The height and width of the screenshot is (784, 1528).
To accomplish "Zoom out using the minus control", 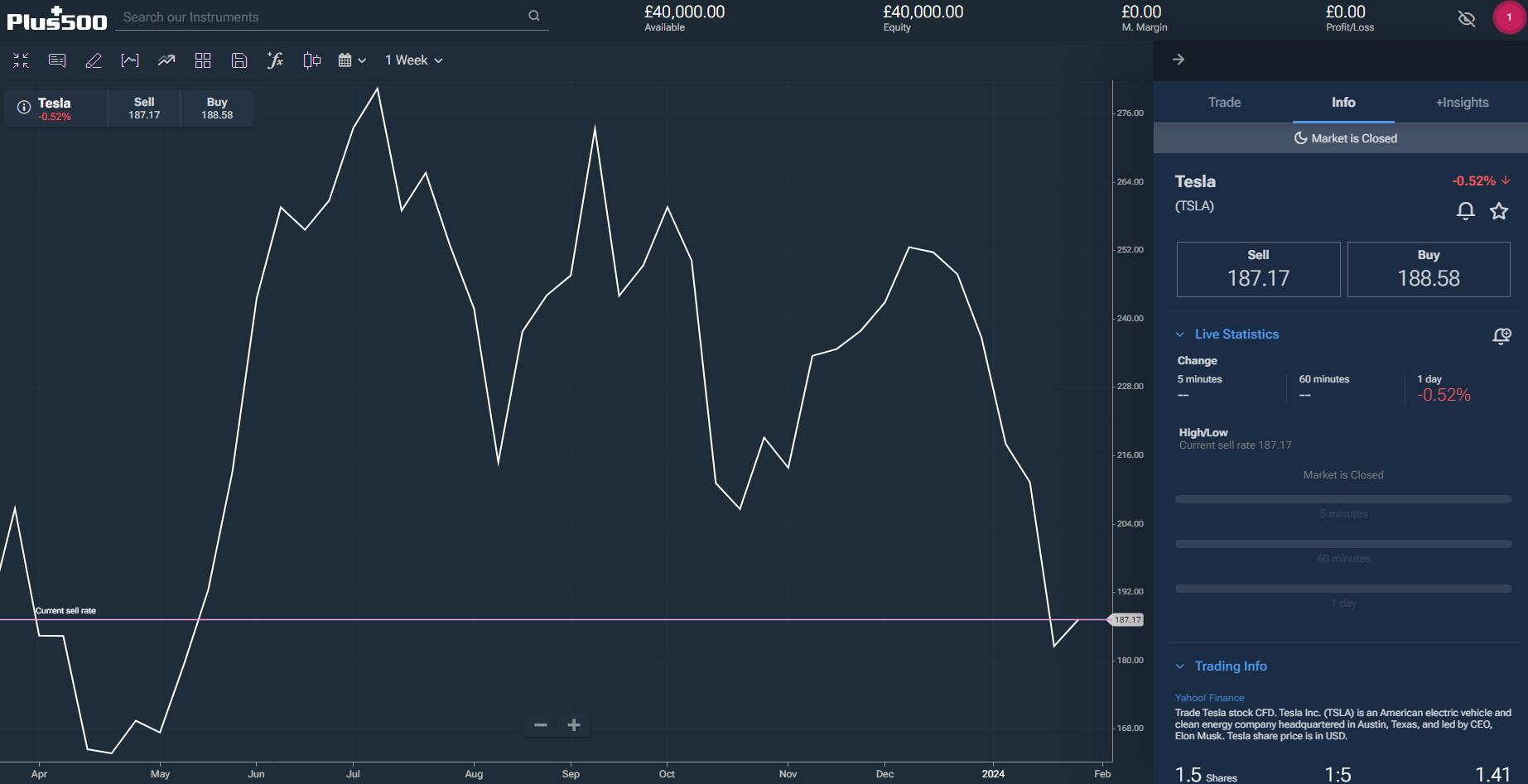I will 540,724.
